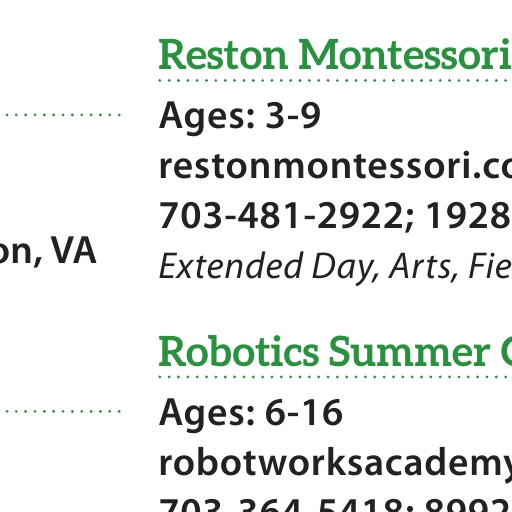Open the restonmontessori website link

point(335,166)
